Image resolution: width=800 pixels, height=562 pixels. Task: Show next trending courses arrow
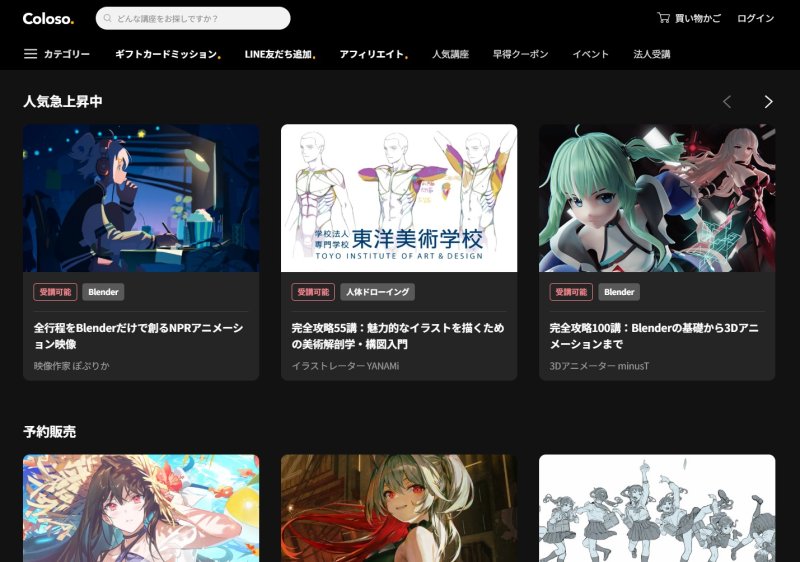[768, 102]
